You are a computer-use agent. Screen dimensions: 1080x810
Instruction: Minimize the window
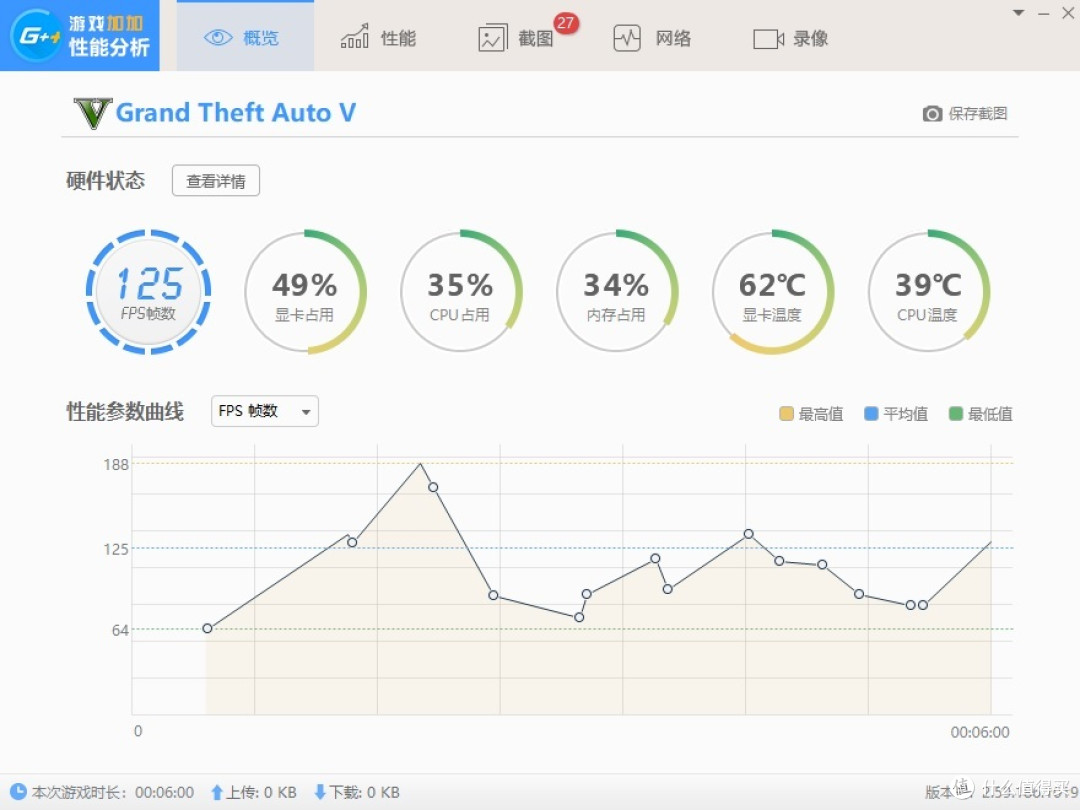pos(1043,13)
